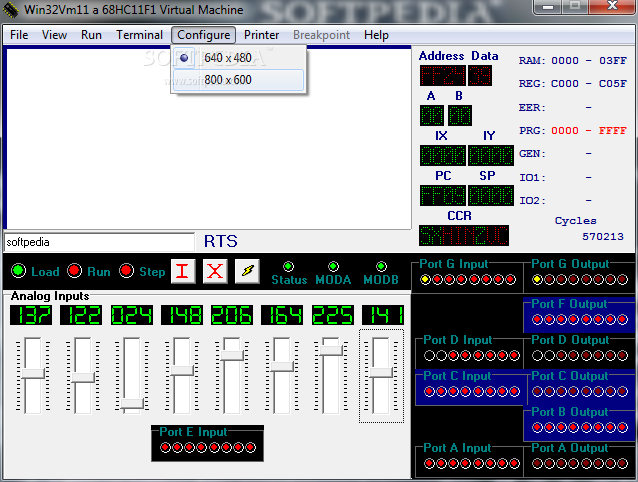Click the analog slider under value 141
This screenshot has height=482, width=638.
(381, 372)
